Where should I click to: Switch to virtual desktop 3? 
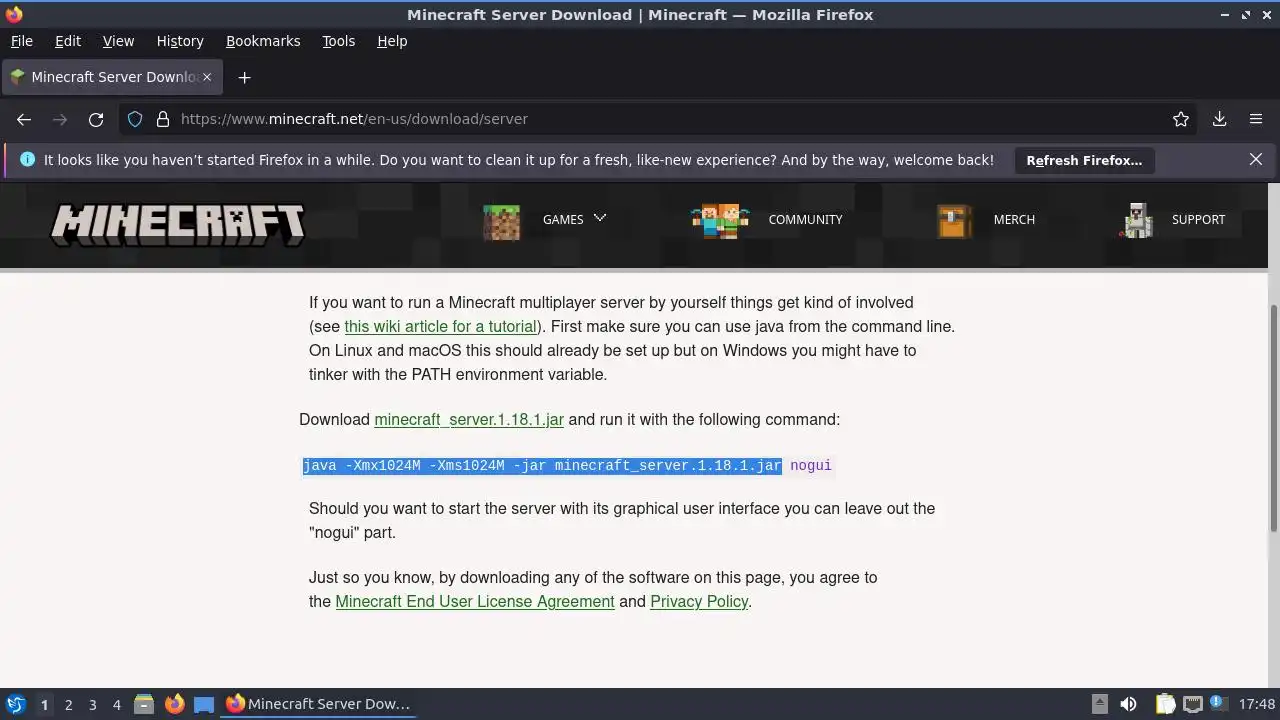pos(92,704)
